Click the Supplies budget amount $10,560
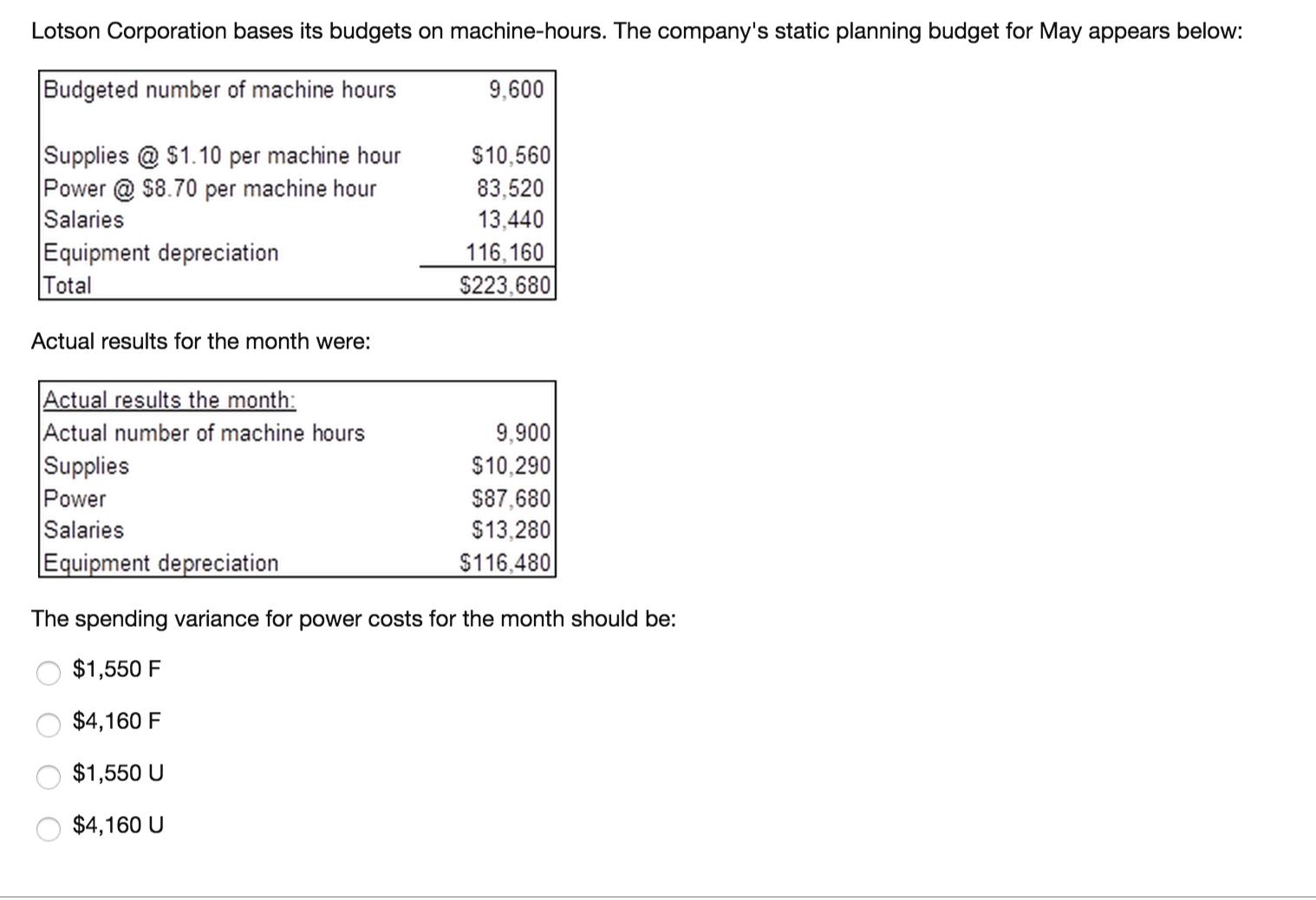This screenshot has height=900, width=1316. pyautogui.click(x=510, y=156)
